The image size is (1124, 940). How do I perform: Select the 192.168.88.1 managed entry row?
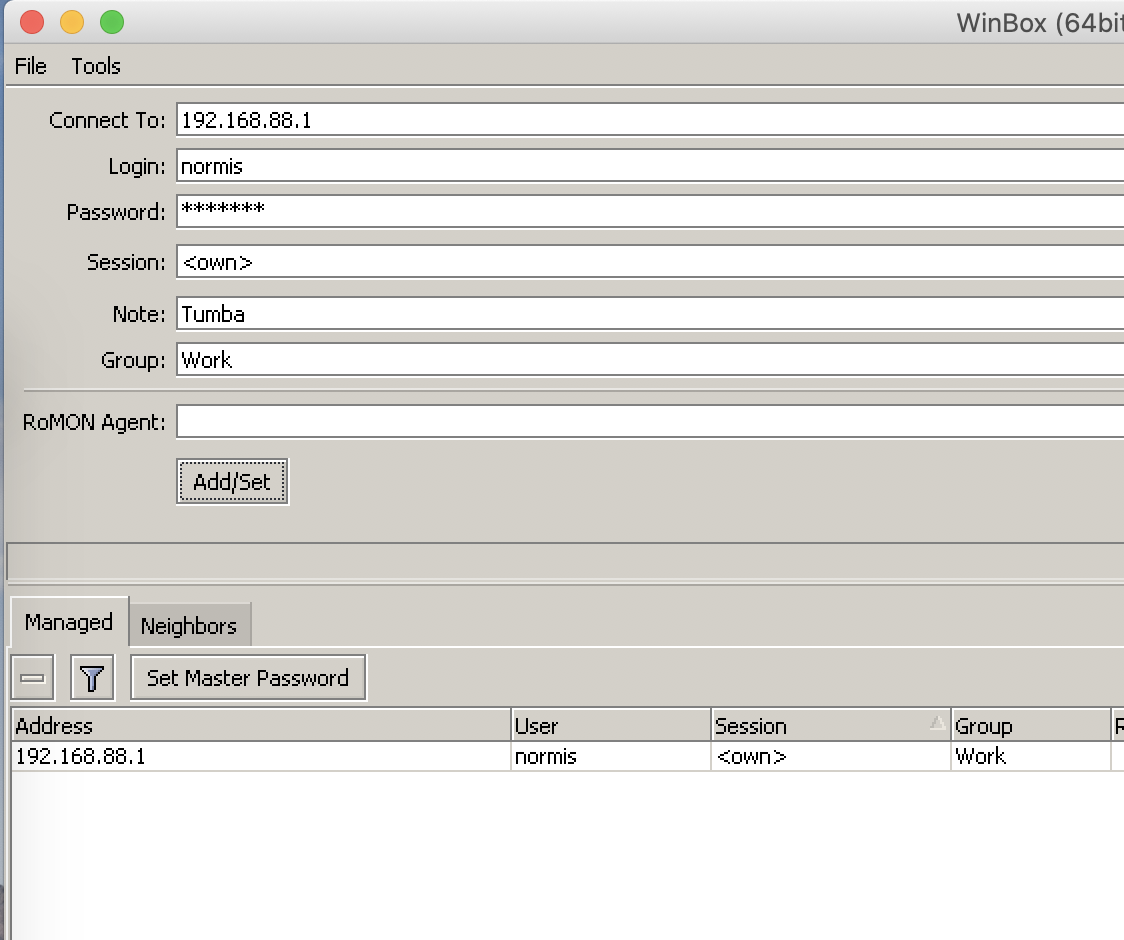pyautogui.click(x=250, y=757)
